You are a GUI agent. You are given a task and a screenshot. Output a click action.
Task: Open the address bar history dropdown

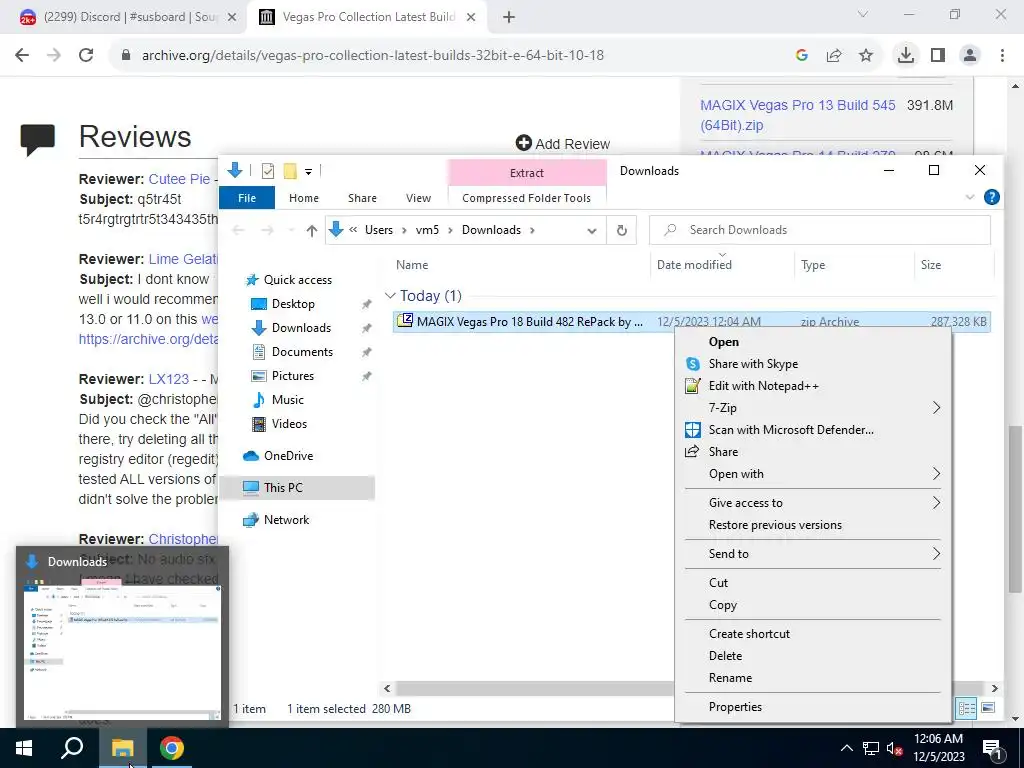[592, 231]
